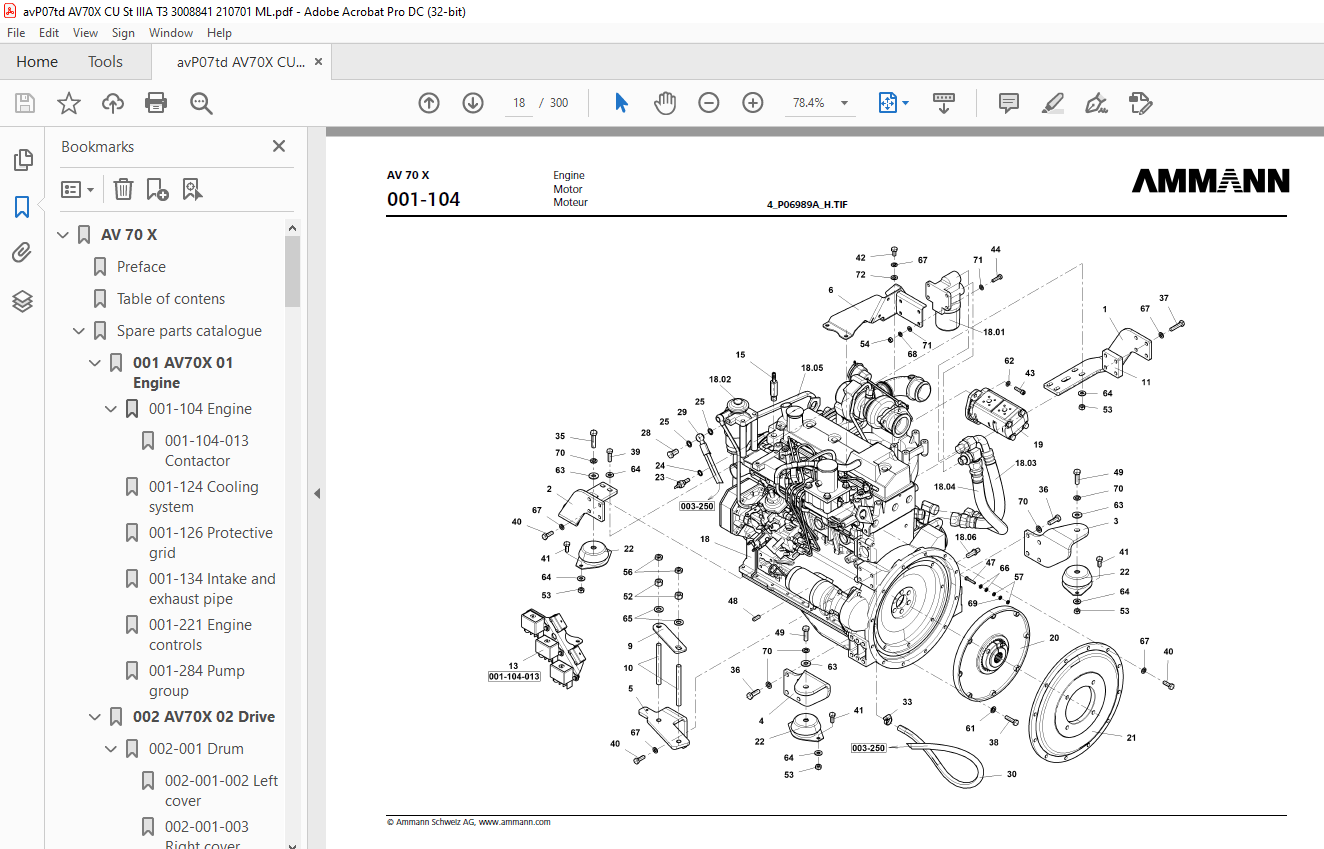The image size is (1324, 849).
Task: Click the www.ammann.com footer text
Action: coord(514,822)
